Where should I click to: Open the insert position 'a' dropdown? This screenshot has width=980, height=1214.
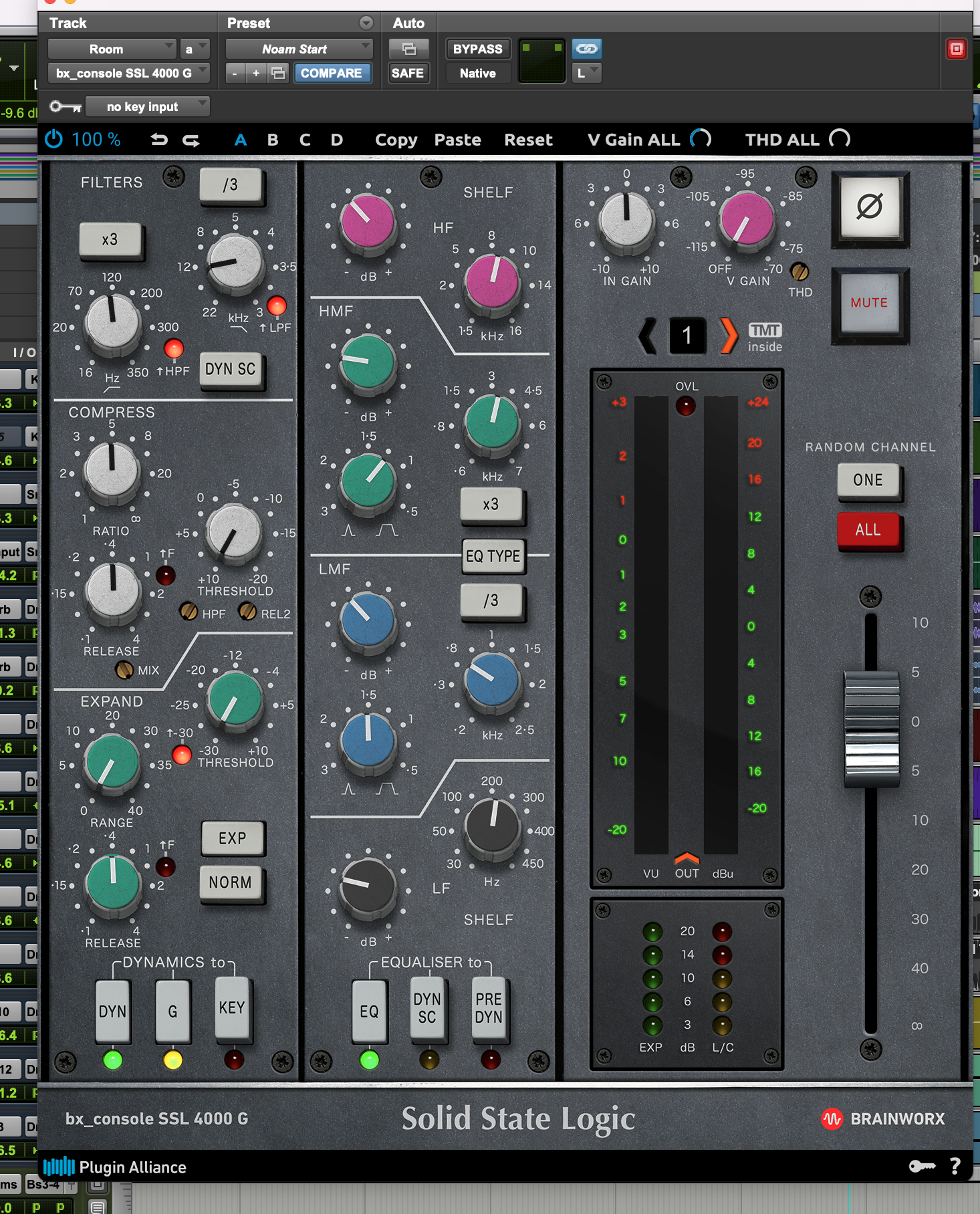[x=195, y=49]
